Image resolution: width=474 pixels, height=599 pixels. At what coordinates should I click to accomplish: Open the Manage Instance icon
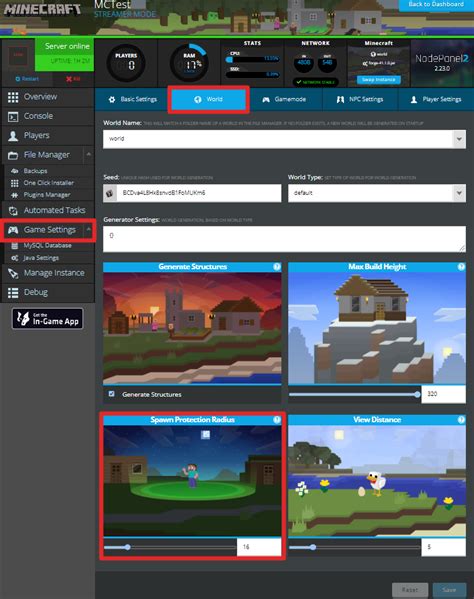point(13,273)
